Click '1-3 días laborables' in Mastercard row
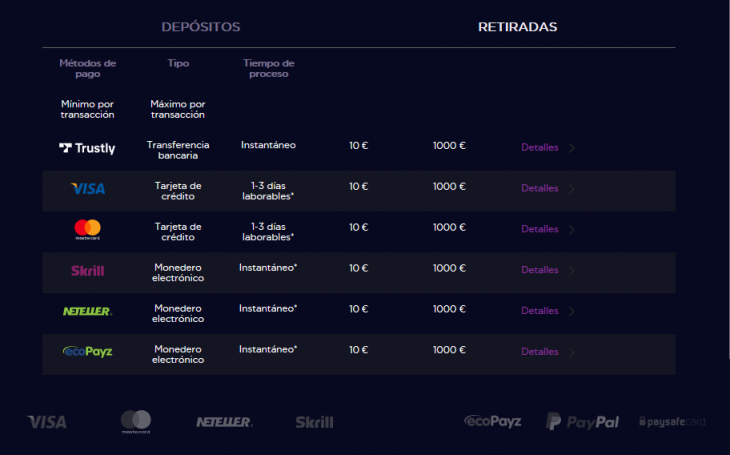Image resolution: width=730 pixels, height=455 pixels. click(268, 232)
